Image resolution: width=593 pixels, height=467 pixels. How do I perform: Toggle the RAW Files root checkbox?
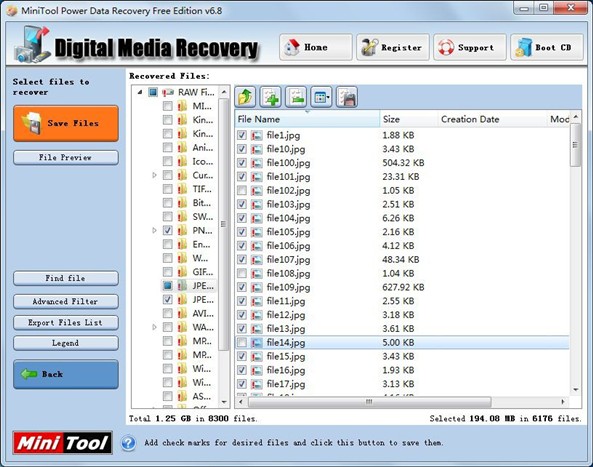point(153,92)
